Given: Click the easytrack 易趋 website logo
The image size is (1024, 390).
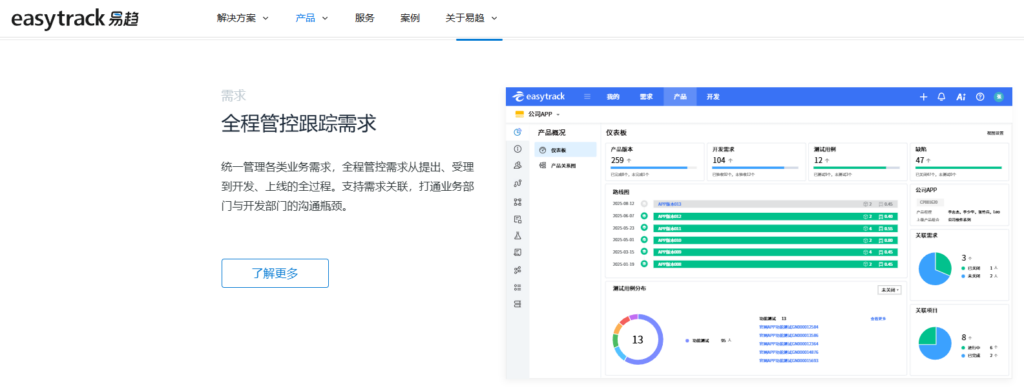Looking at the screenshot, I should click(74, 18).
